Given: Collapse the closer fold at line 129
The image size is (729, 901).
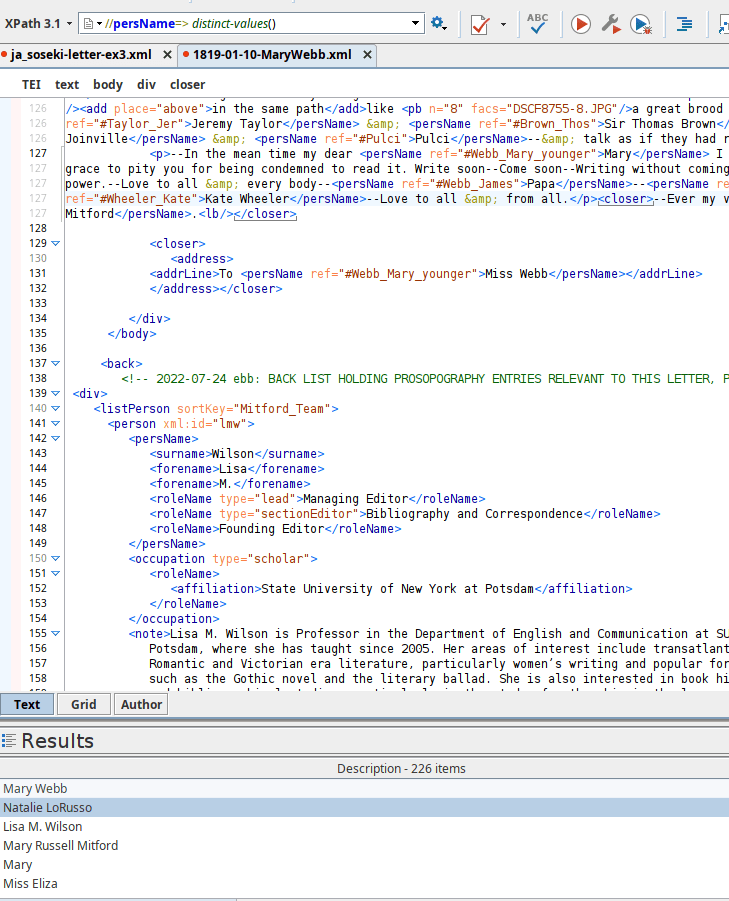Looking at the screenshot, I should [x=56, y=243].
